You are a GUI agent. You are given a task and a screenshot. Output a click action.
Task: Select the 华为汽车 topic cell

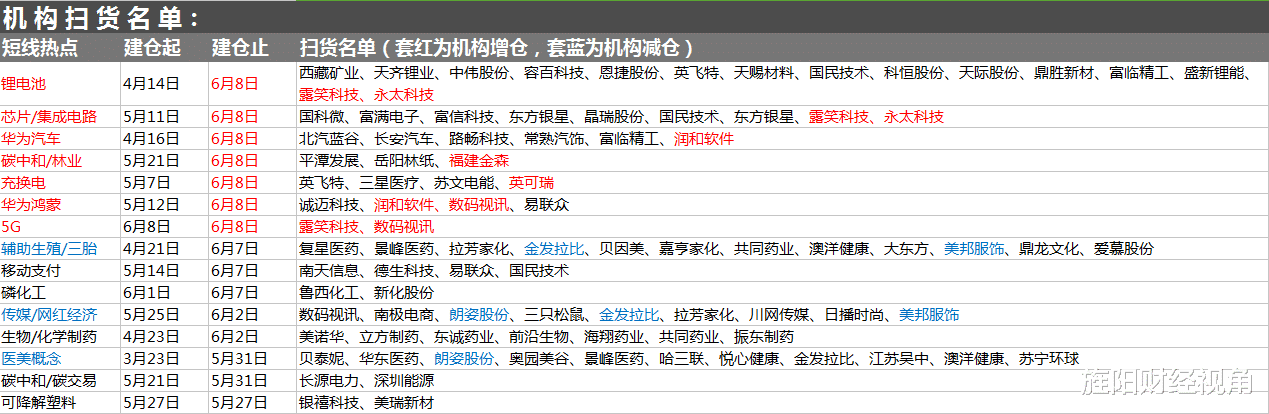32,138
